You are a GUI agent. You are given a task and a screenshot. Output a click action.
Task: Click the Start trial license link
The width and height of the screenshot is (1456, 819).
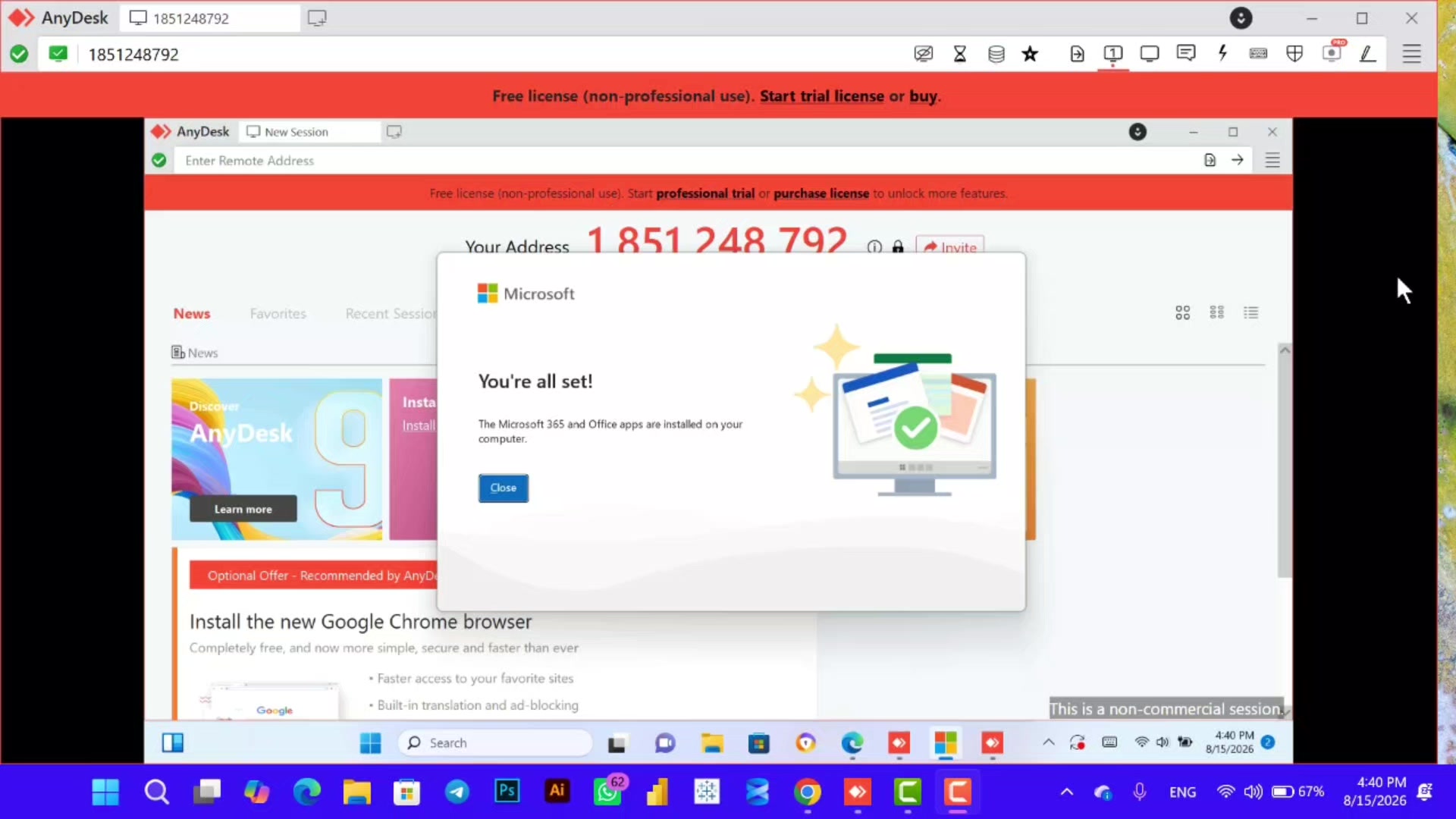coord(822,96)
